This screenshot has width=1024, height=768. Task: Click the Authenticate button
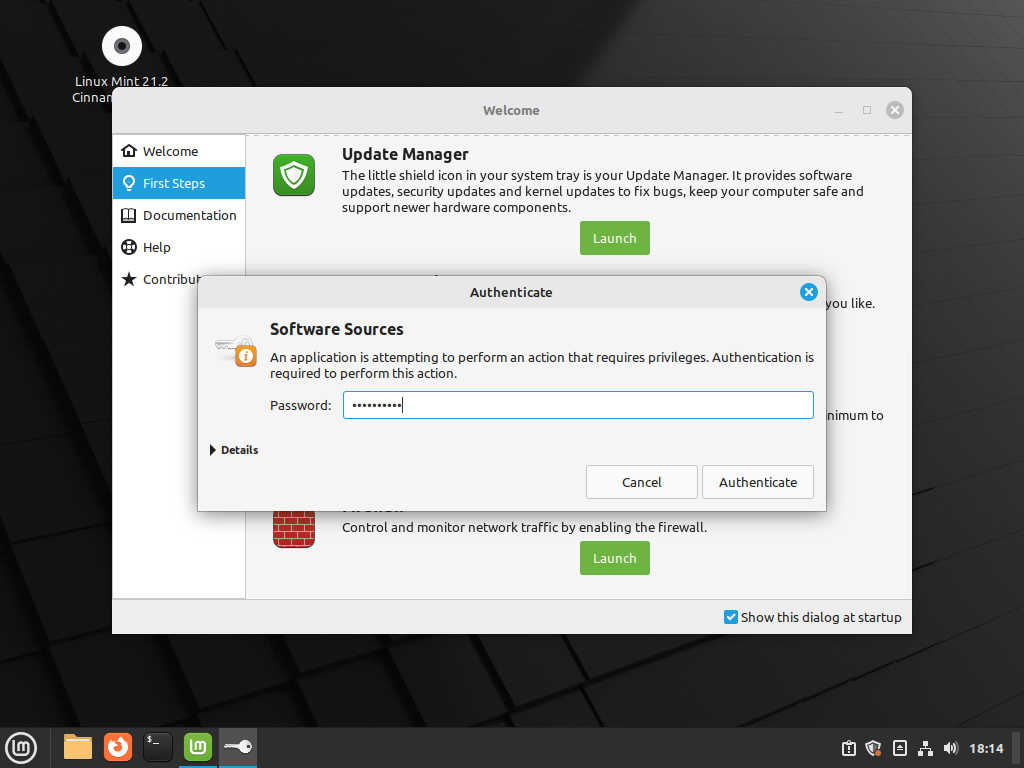coord(757,482)
